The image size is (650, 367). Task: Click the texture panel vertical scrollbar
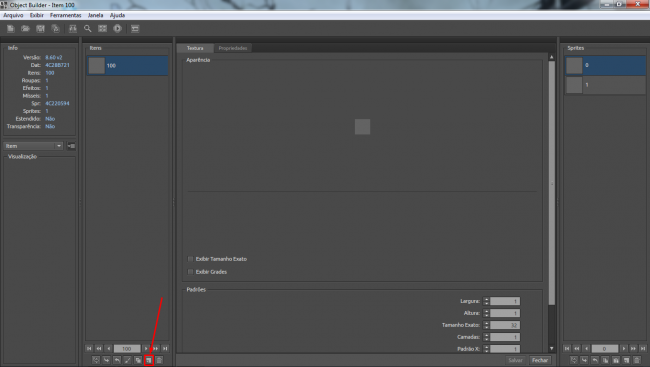(552, 183)
